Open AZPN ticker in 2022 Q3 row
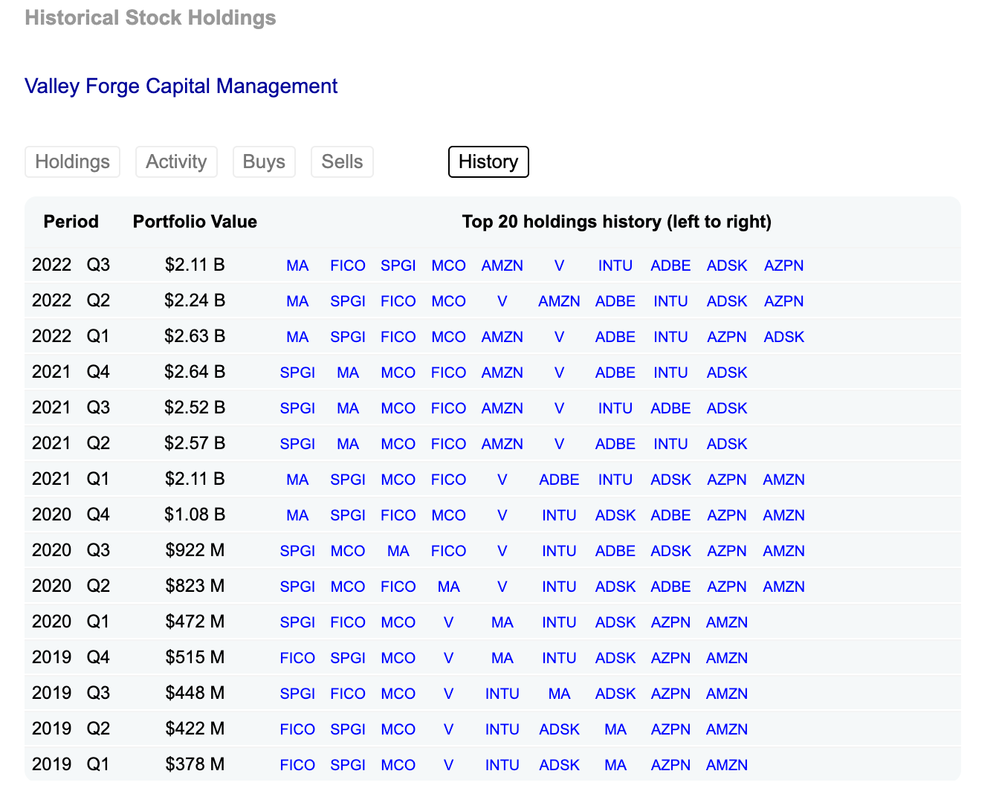Viewport: 999px width, 812px height. [783, 266]
